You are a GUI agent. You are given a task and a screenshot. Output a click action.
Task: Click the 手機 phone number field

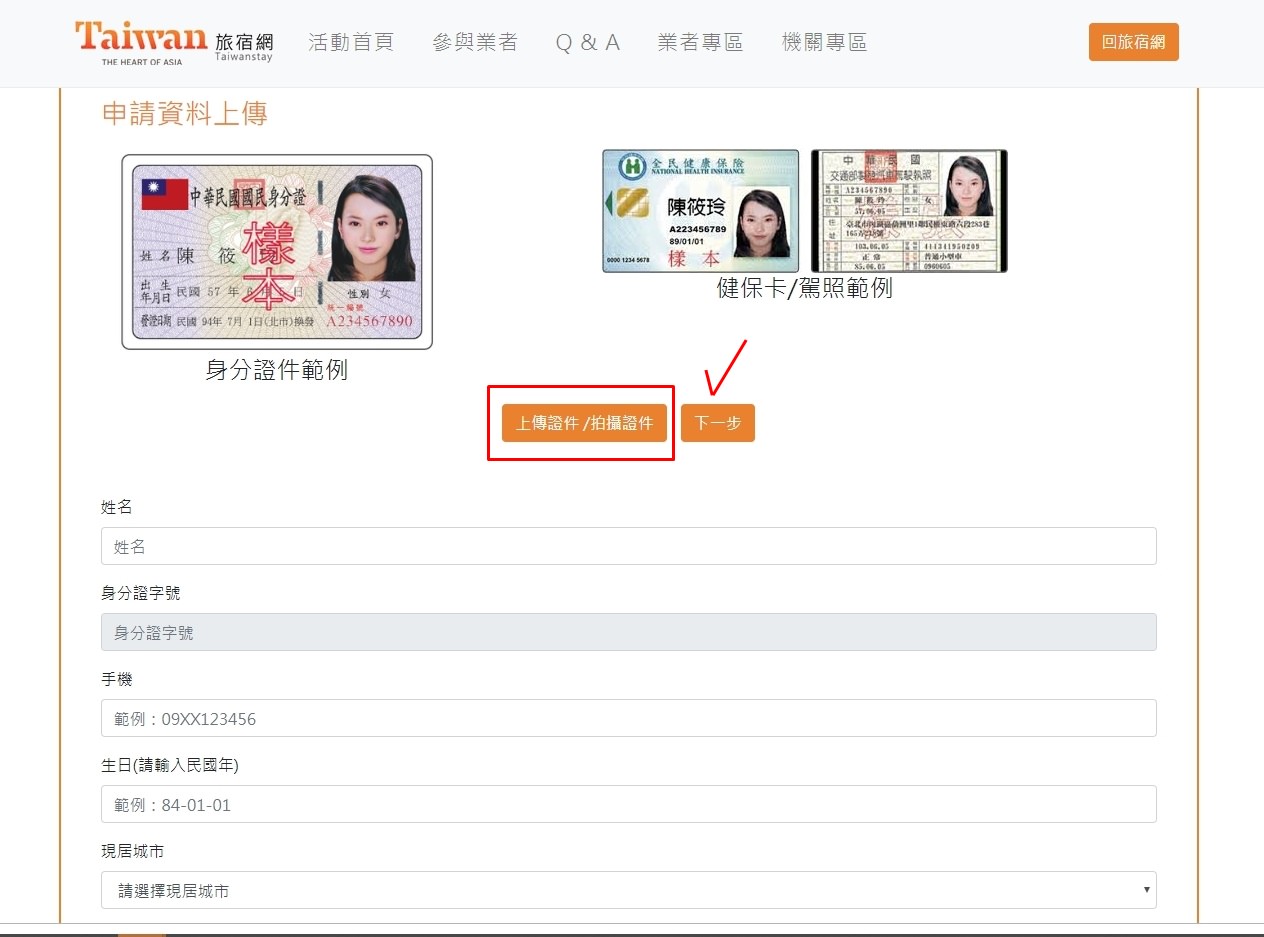coord(628,718)
